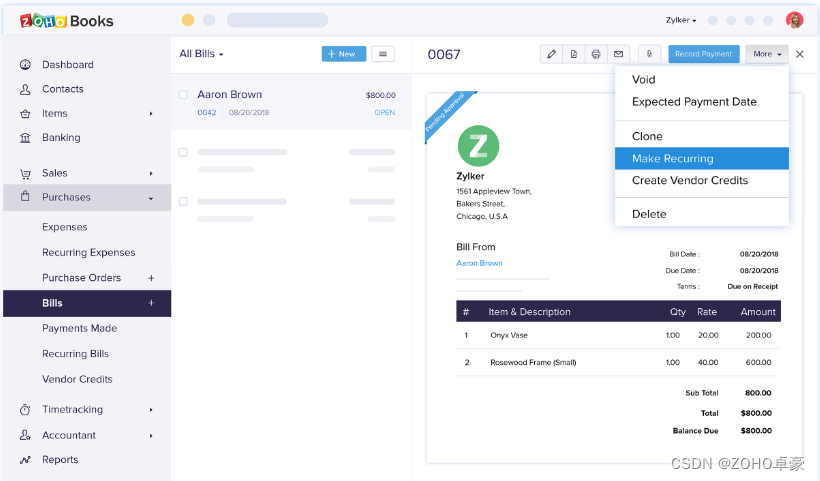The height and width of the screenshot is (481, 820).
Task: Click the Due on Receipt terms value
Action: click(753, 287)
